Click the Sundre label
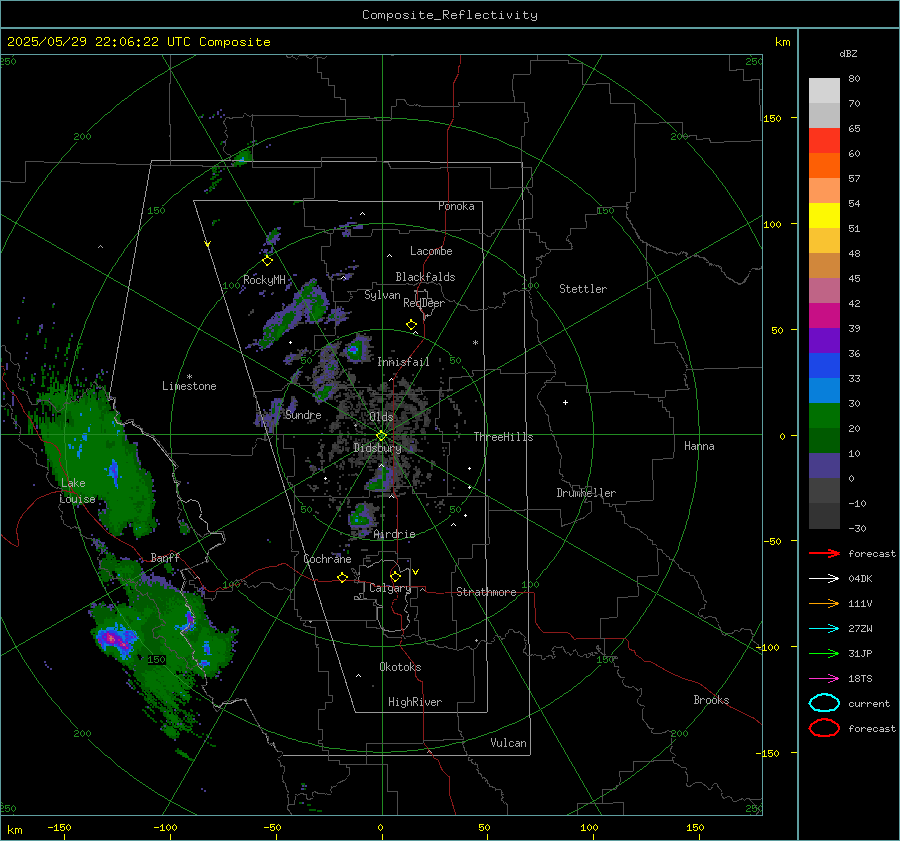The height and width of the screenshot is (841, 900). click(x=303, y=414)
